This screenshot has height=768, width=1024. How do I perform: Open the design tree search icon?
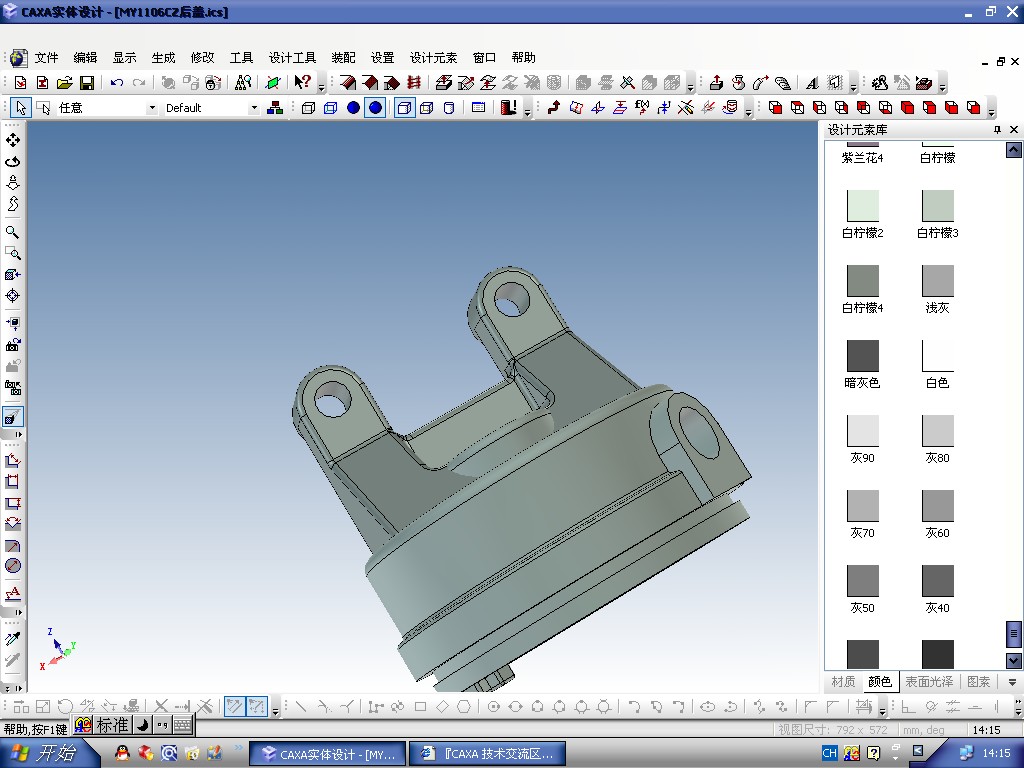(243, 83)
